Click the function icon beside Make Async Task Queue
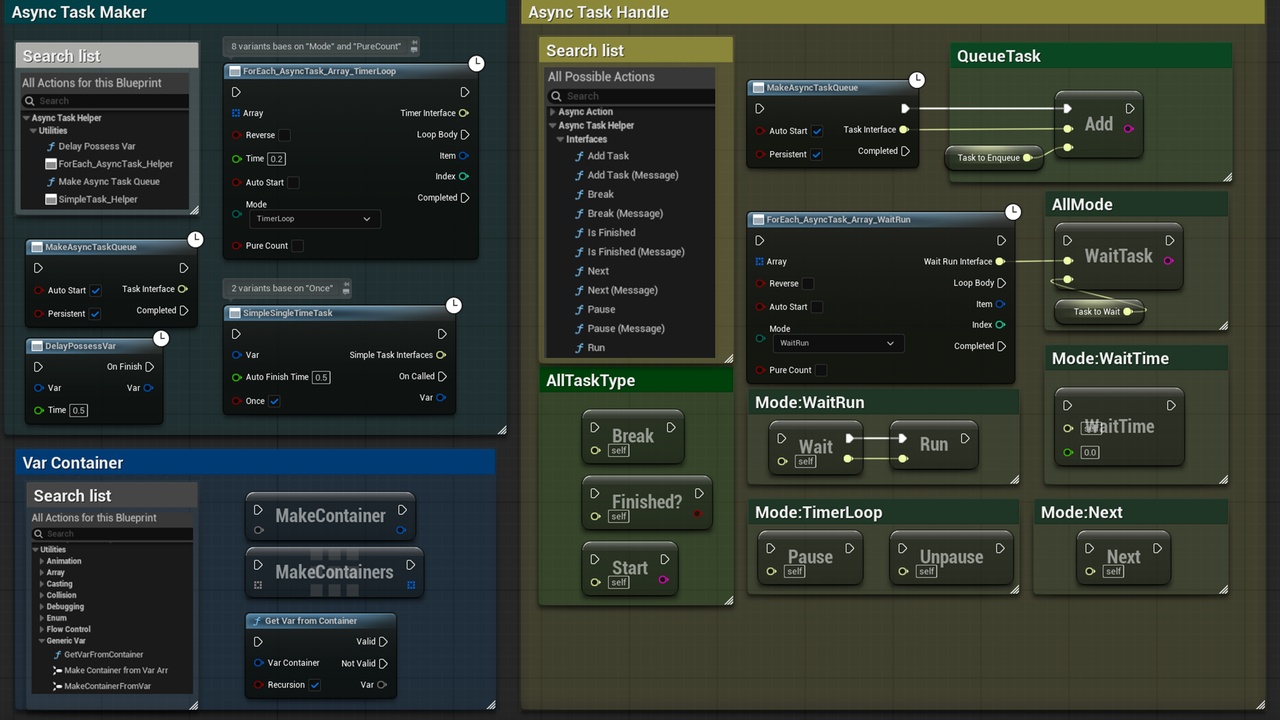Viewport: 1280px width, 720px height. point(51,182)
